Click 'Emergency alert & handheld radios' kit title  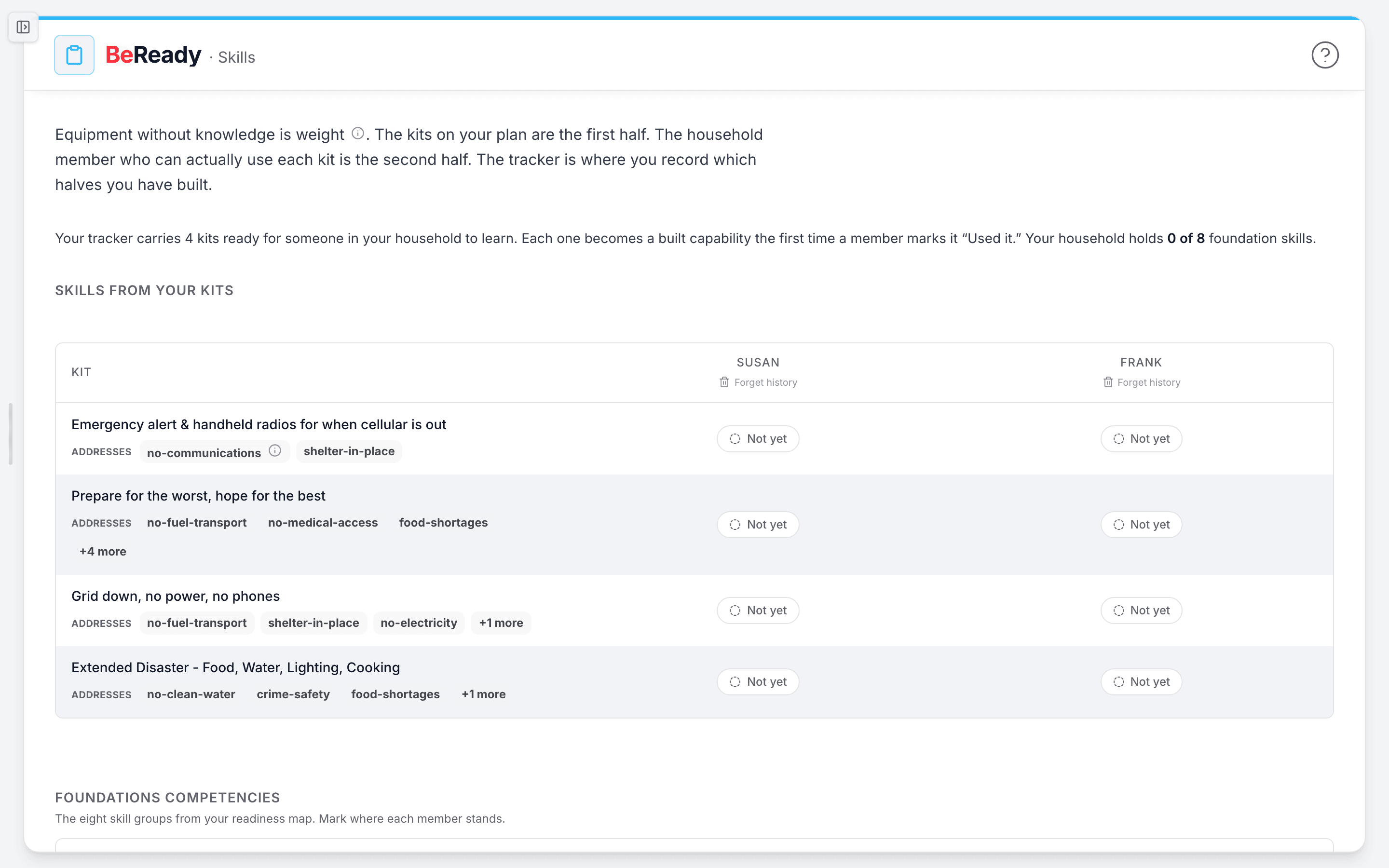[259, 424]
